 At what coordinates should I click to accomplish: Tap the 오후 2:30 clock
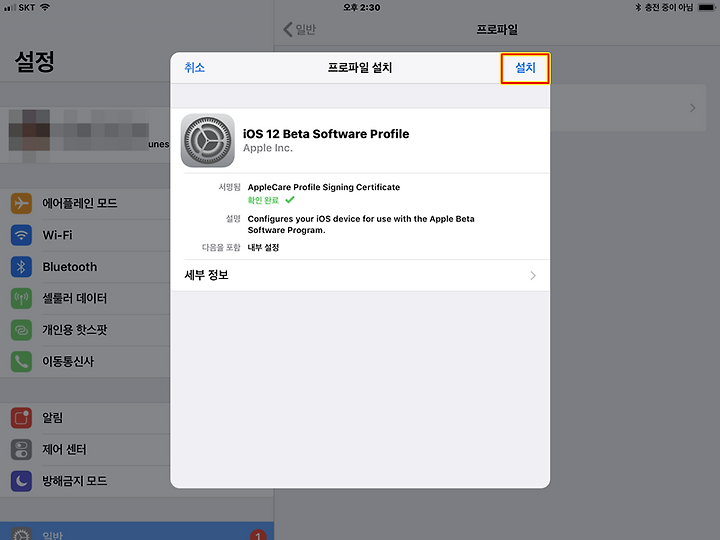tap(362, 7)
